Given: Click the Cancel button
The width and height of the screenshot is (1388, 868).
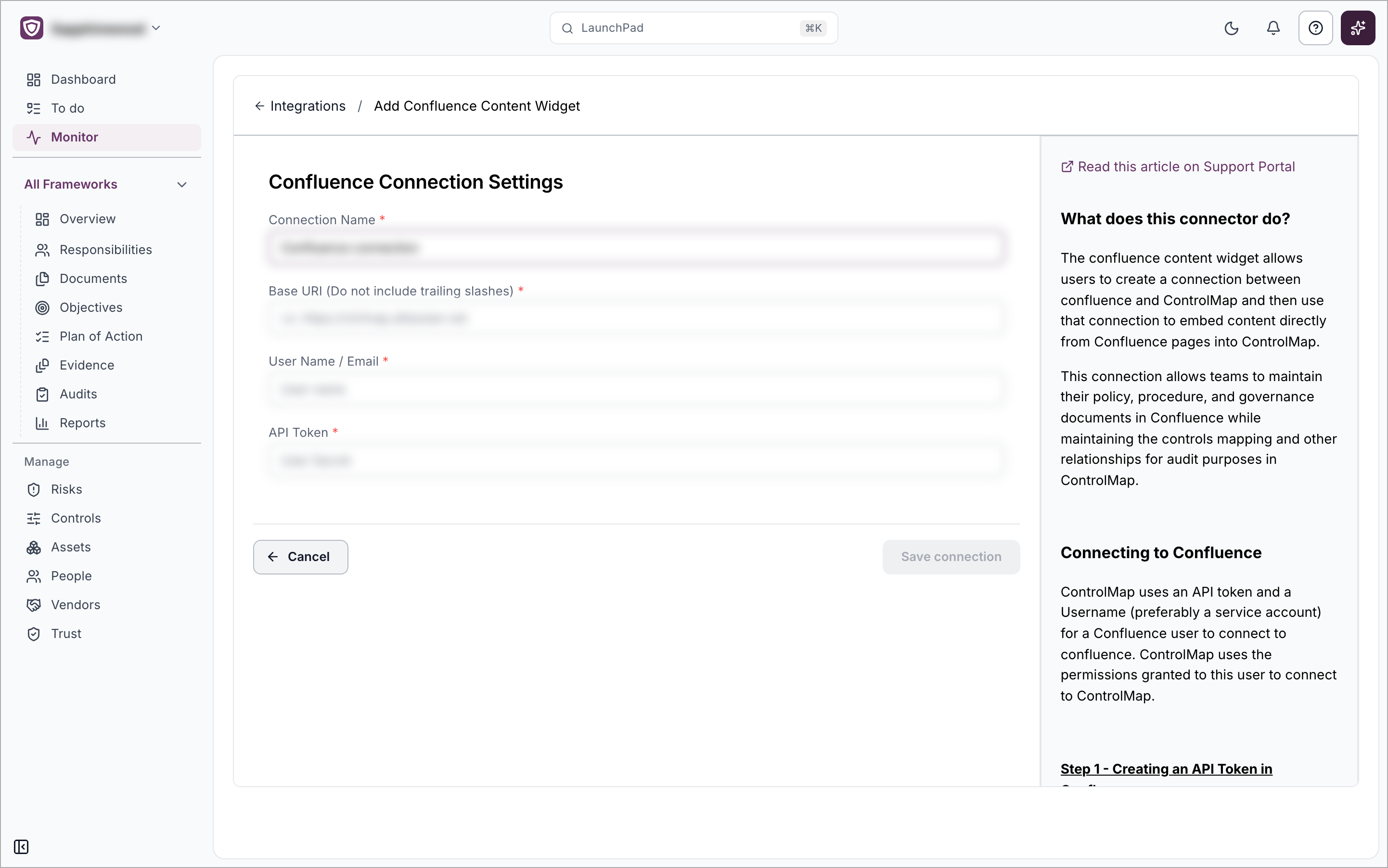Looking at the screenshot, I should [300, 557].
